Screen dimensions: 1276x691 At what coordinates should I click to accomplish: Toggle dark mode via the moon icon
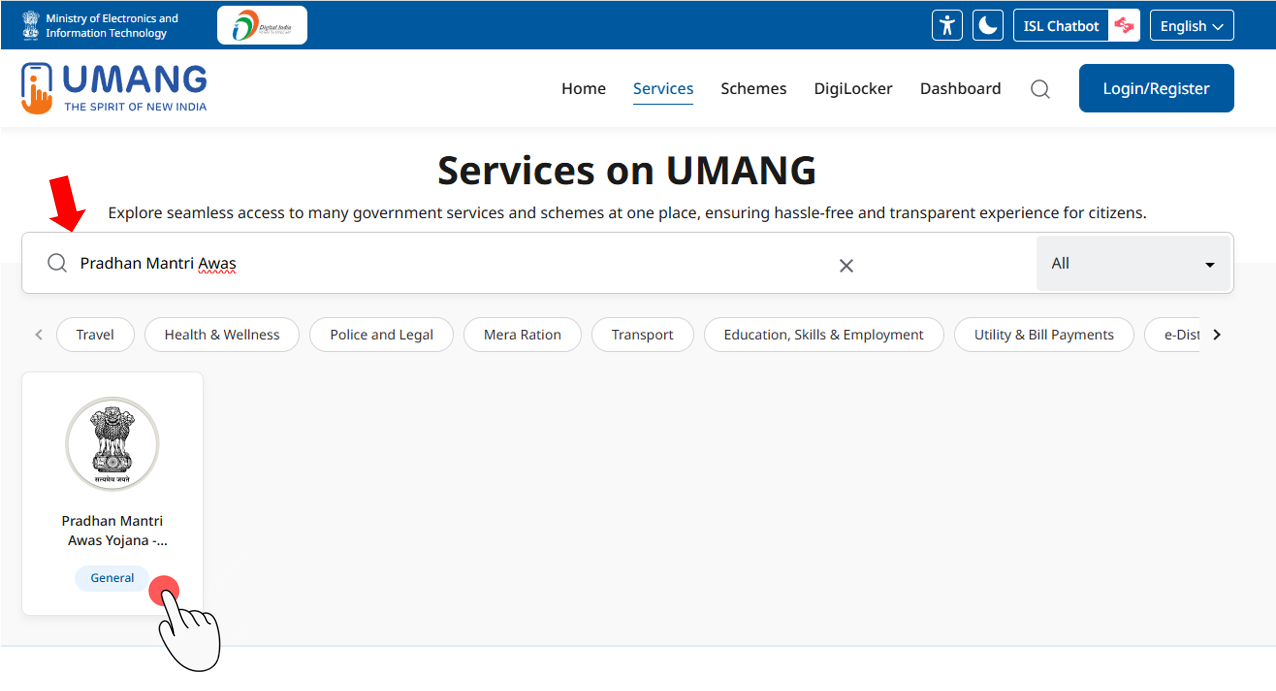[x=987, y=25]
